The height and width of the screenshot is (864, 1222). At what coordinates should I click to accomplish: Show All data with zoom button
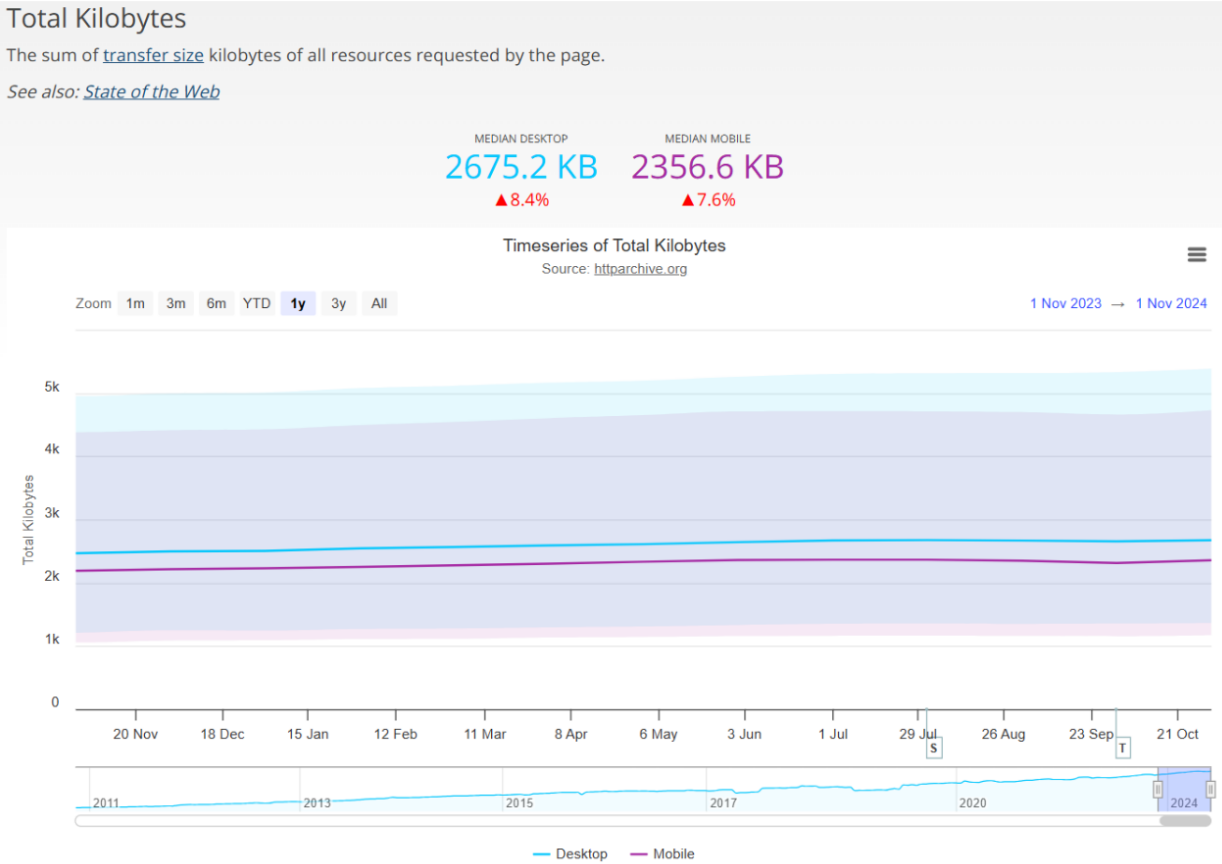point(379,303)
